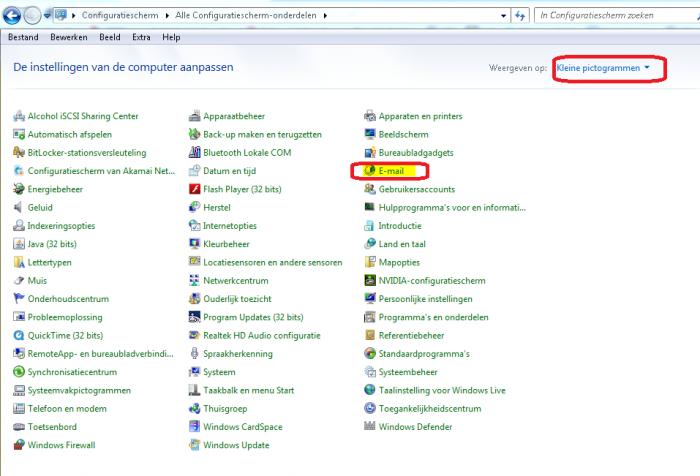Open the Lettertypen item
The width and height of the screenshot is (700, 476).
click(42, 263)
